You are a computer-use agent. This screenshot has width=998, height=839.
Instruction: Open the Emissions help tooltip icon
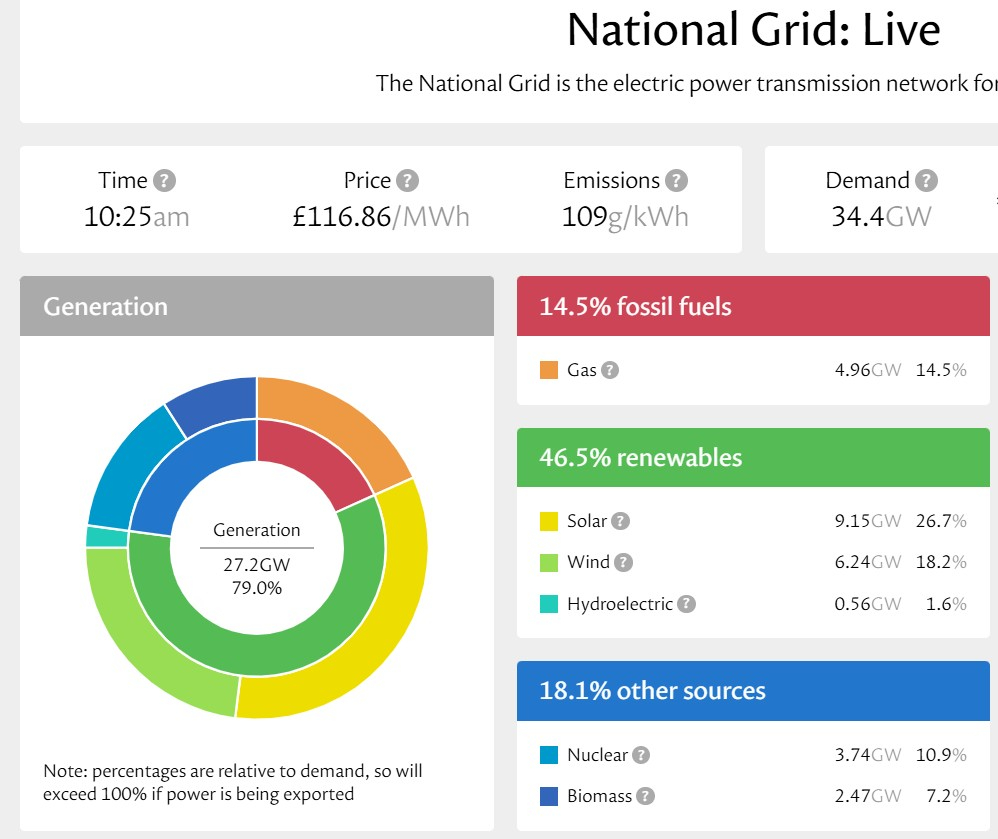[x=677, y=181]
